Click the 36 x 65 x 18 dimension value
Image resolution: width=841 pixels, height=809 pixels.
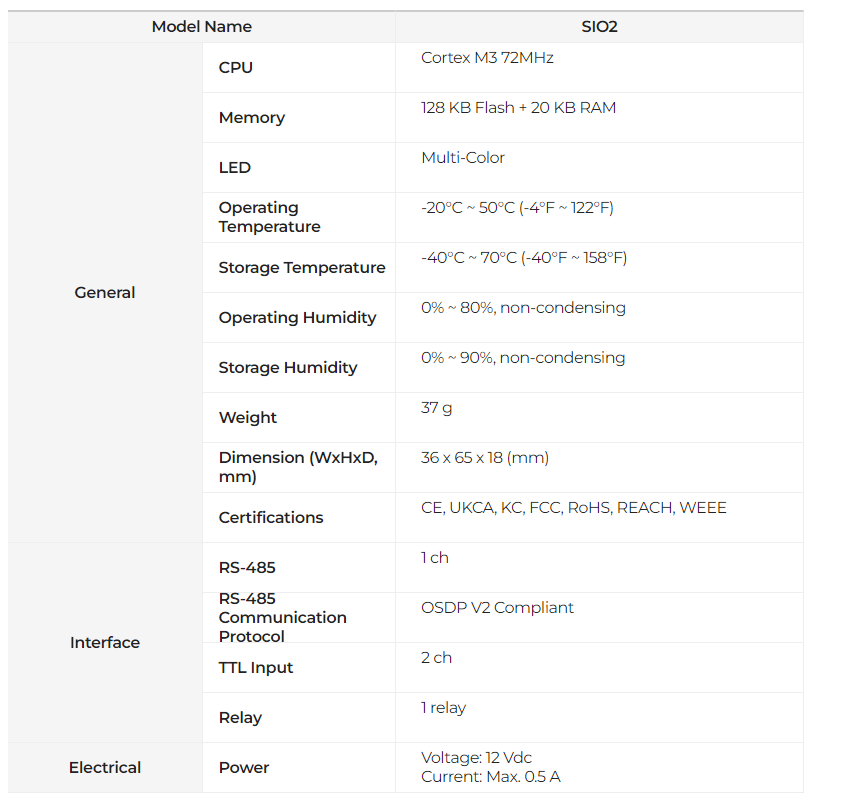[485, 458]
